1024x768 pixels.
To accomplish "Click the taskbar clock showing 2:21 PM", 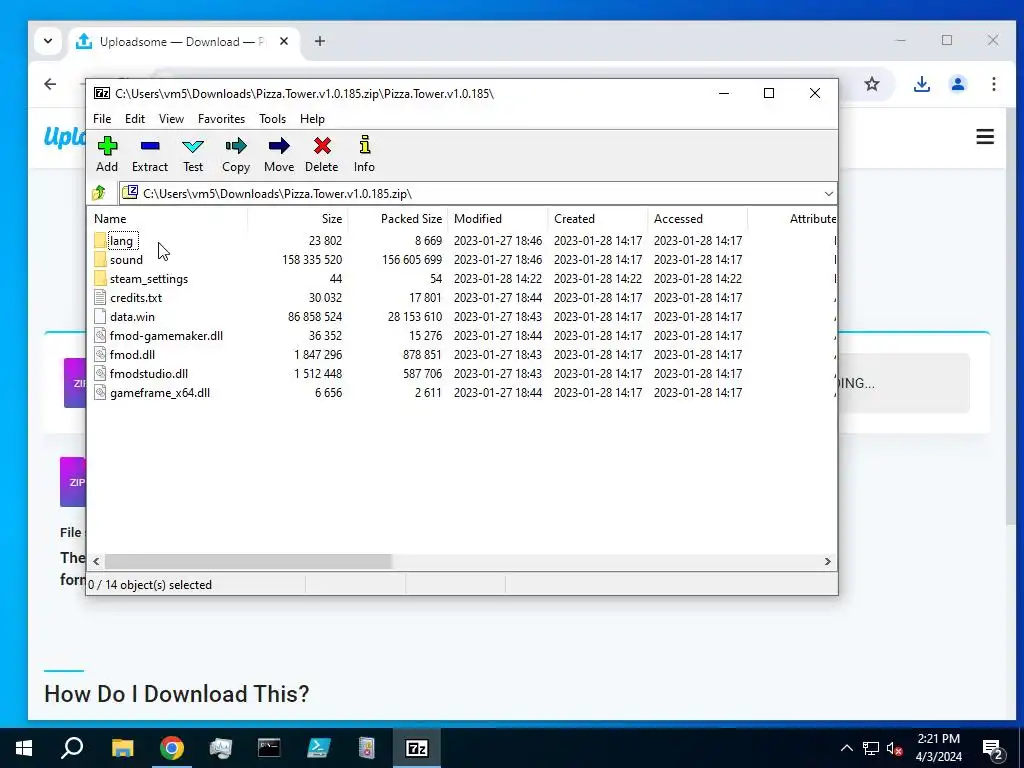I will click(938, 748).
